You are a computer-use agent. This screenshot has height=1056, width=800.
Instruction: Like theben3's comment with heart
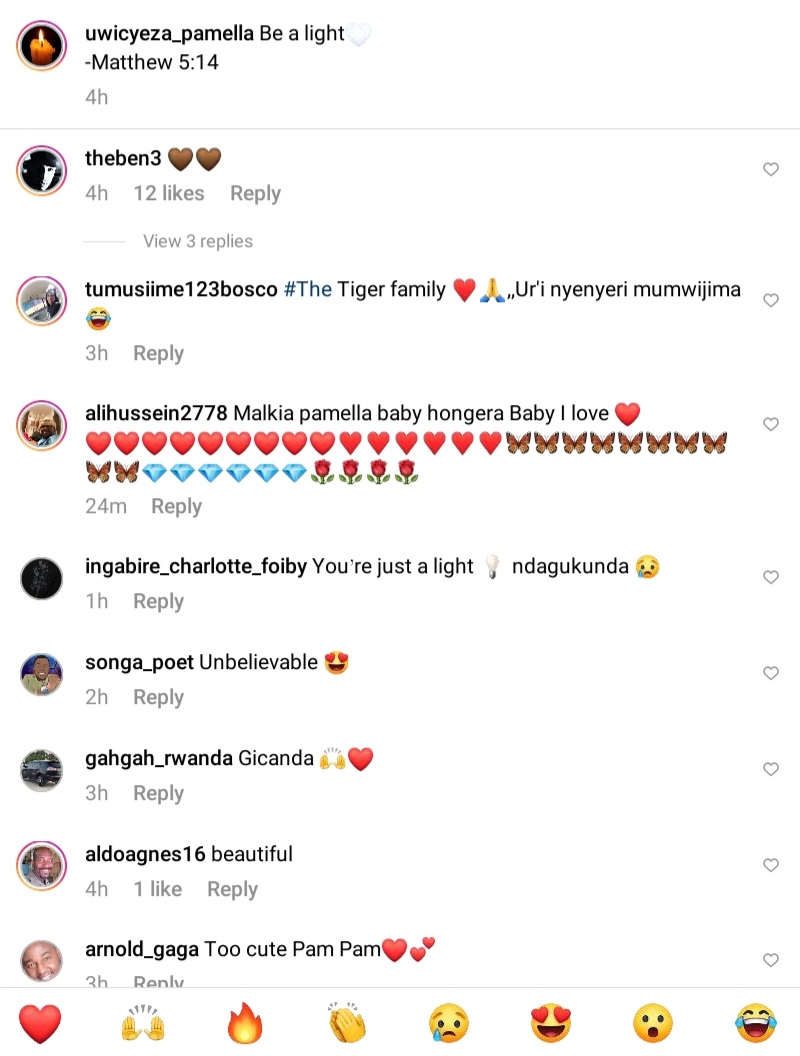point(771,169)
